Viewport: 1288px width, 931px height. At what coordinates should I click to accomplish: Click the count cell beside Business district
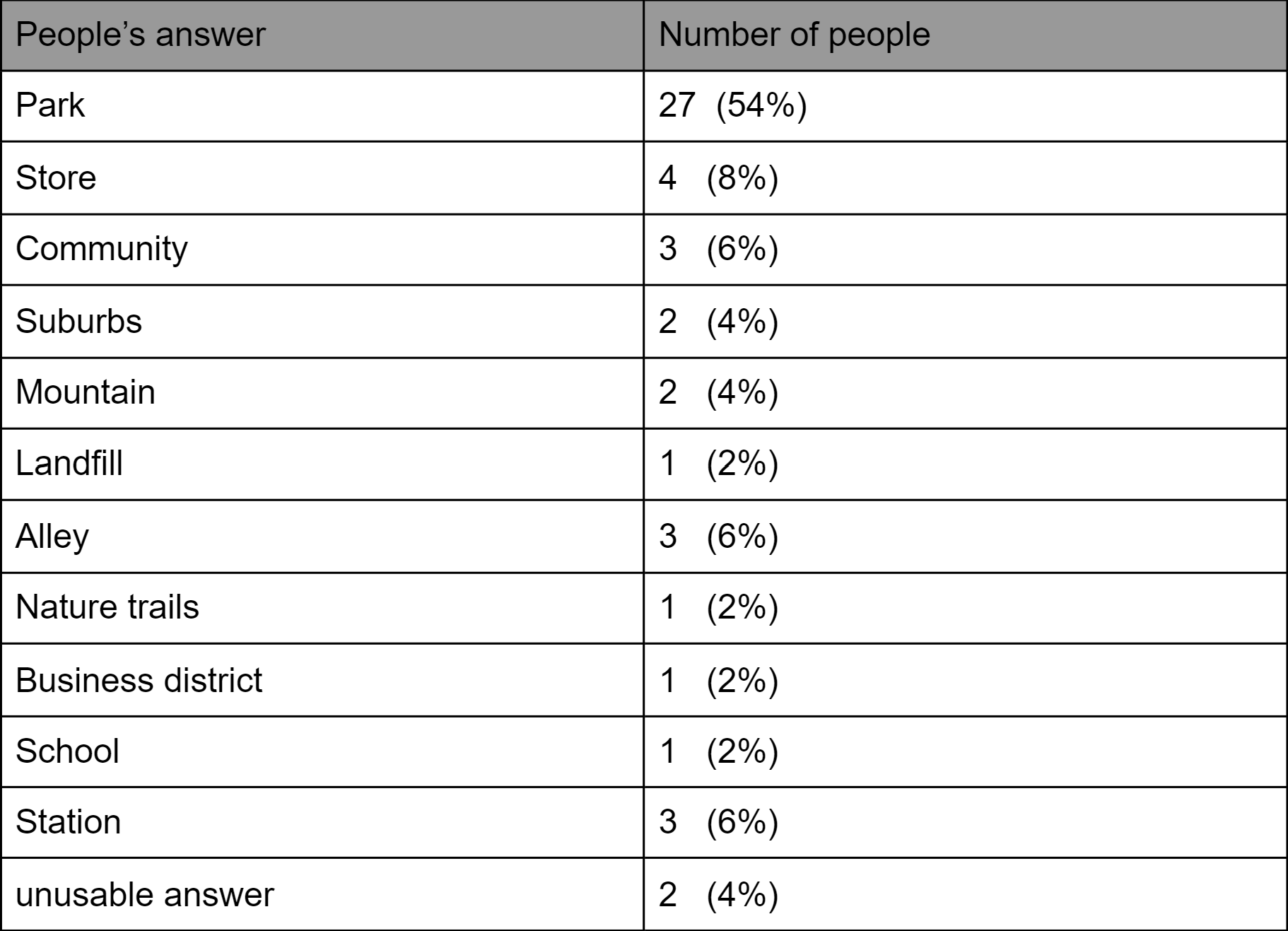point(718,680)
